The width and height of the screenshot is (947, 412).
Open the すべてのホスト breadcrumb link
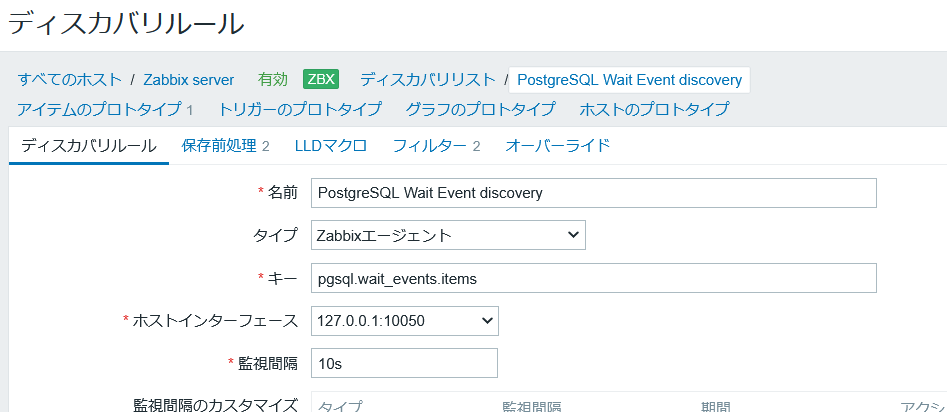pyautogui.click(x=69, y=79)
